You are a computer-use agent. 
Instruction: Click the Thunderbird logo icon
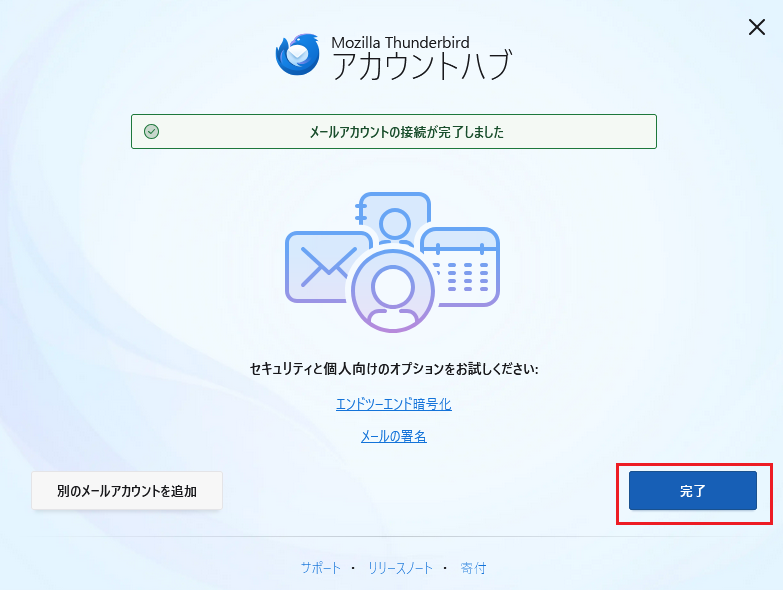point(298,55)
